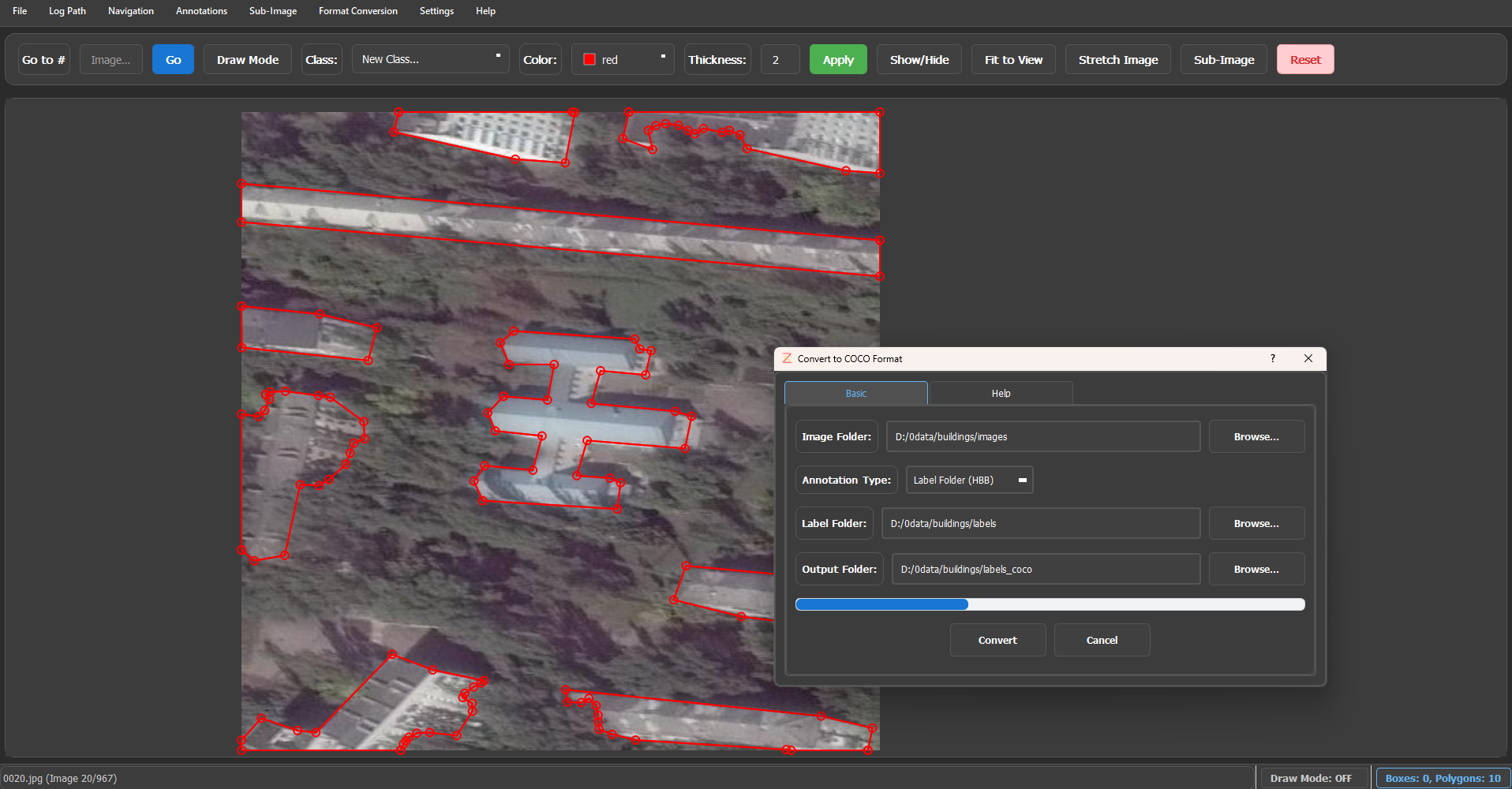Image resolution: width=1512 pixels, height=789 pixels.
Task: Click the pink Reset button
Action: [x=1304, y=60]
